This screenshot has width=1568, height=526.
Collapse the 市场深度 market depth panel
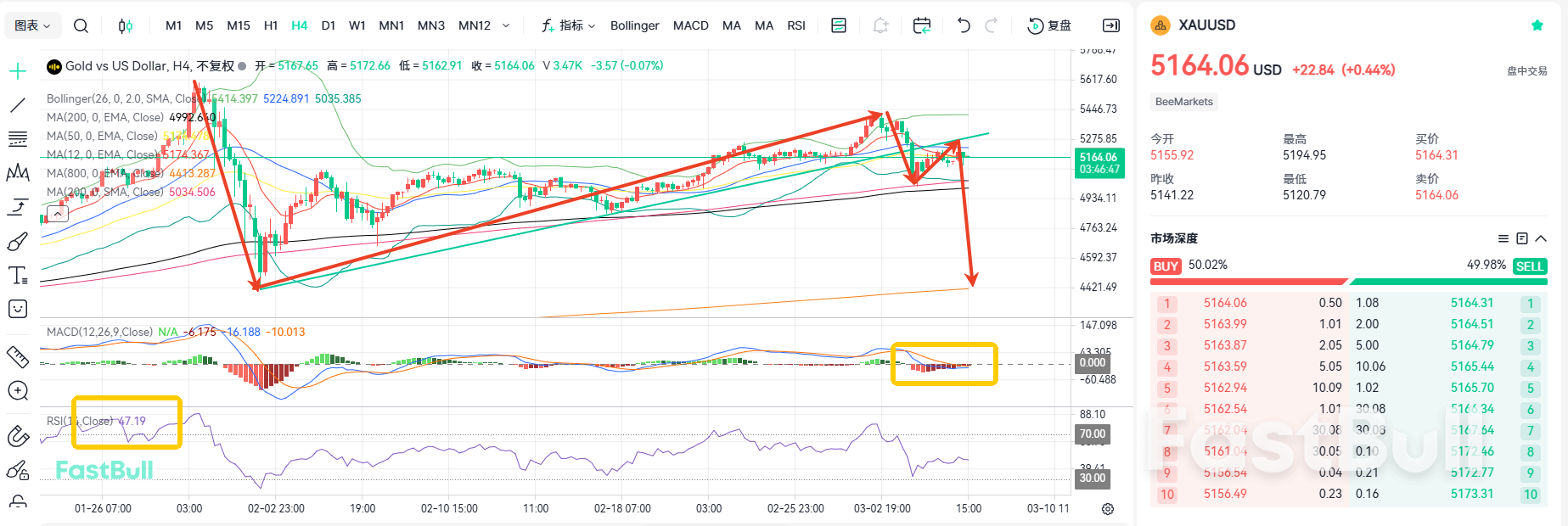coord(1542,238)
